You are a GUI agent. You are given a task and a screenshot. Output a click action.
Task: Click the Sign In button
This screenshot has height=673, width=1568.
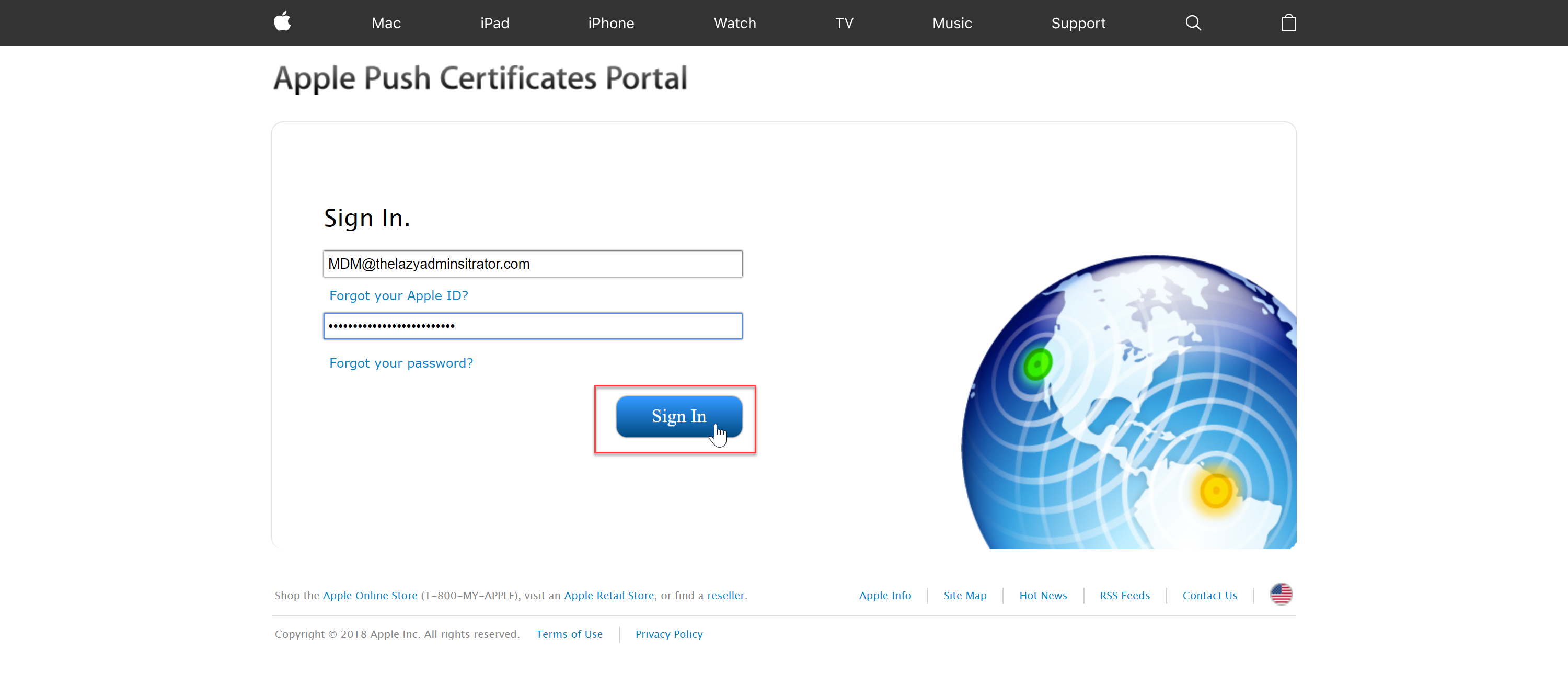point(679,417)
